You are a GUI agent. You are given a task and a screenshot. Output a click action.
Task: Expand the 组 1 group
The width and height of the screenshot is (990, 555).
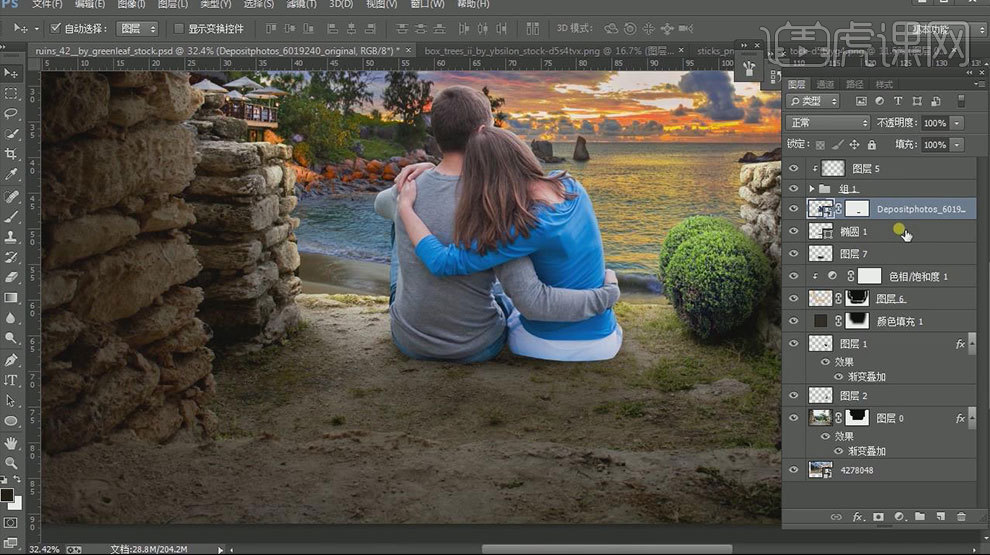click(x=812, y=189)
